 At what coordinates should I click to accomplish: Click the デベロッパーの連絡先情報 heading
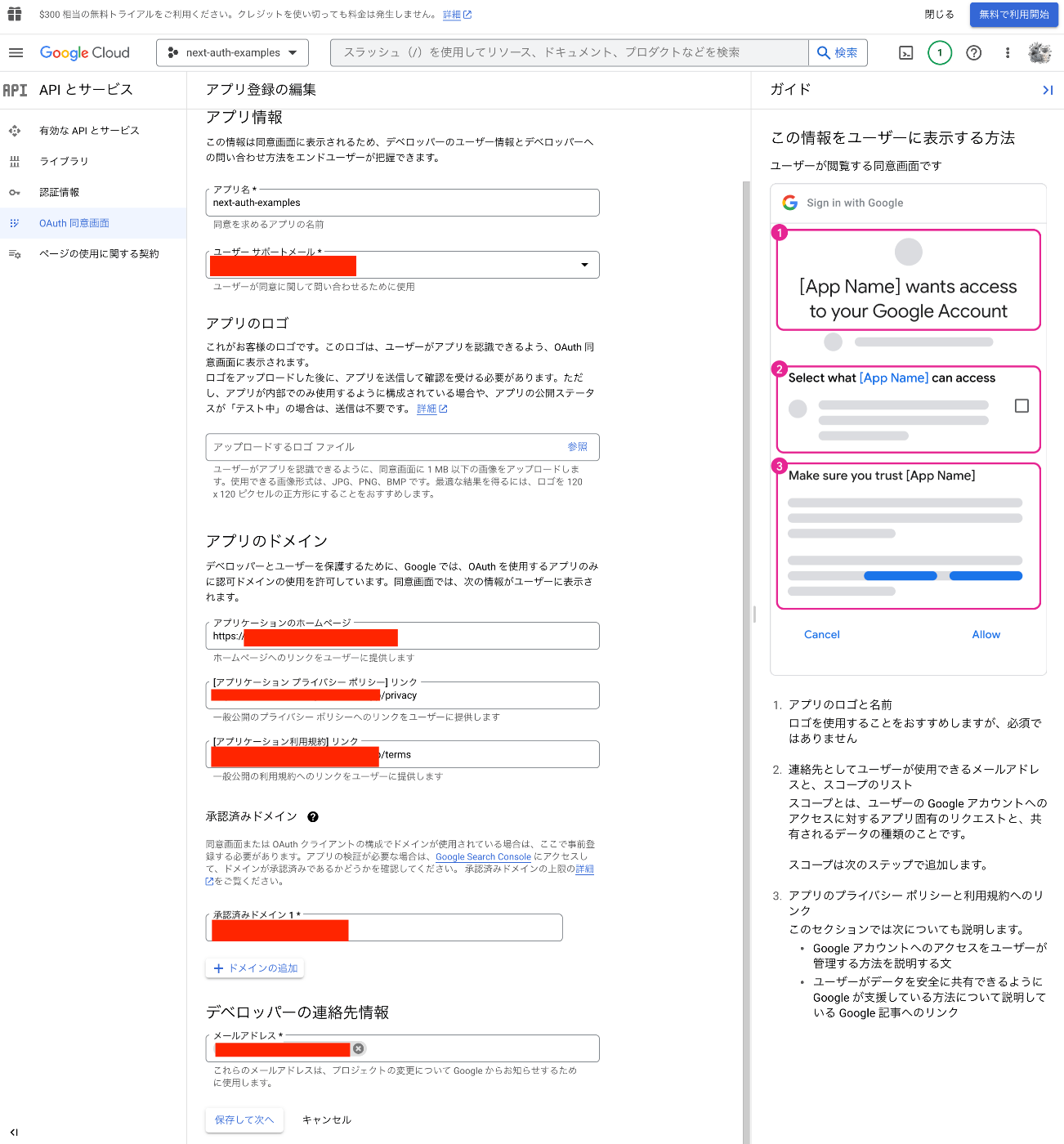pos(297,1012)
